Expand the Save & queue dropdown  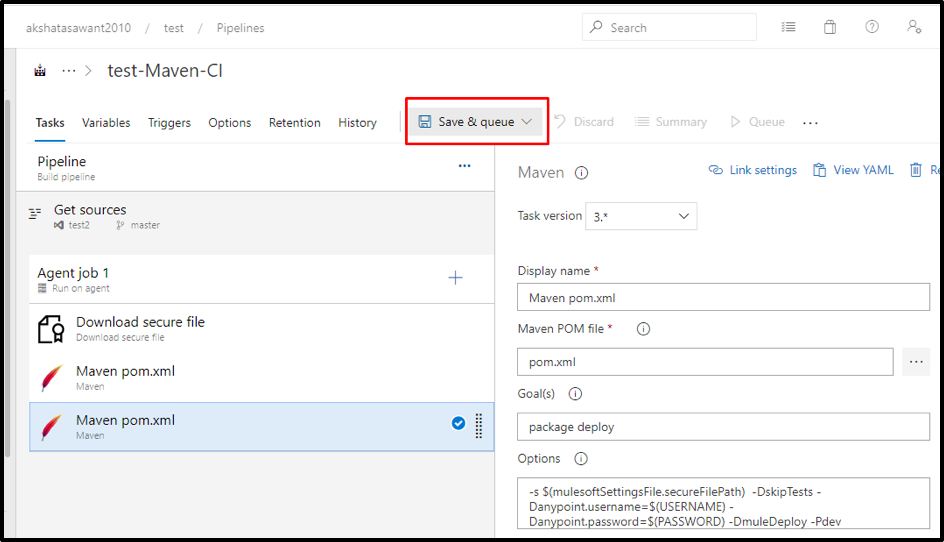pyautogui.click(x=527, y=122)
